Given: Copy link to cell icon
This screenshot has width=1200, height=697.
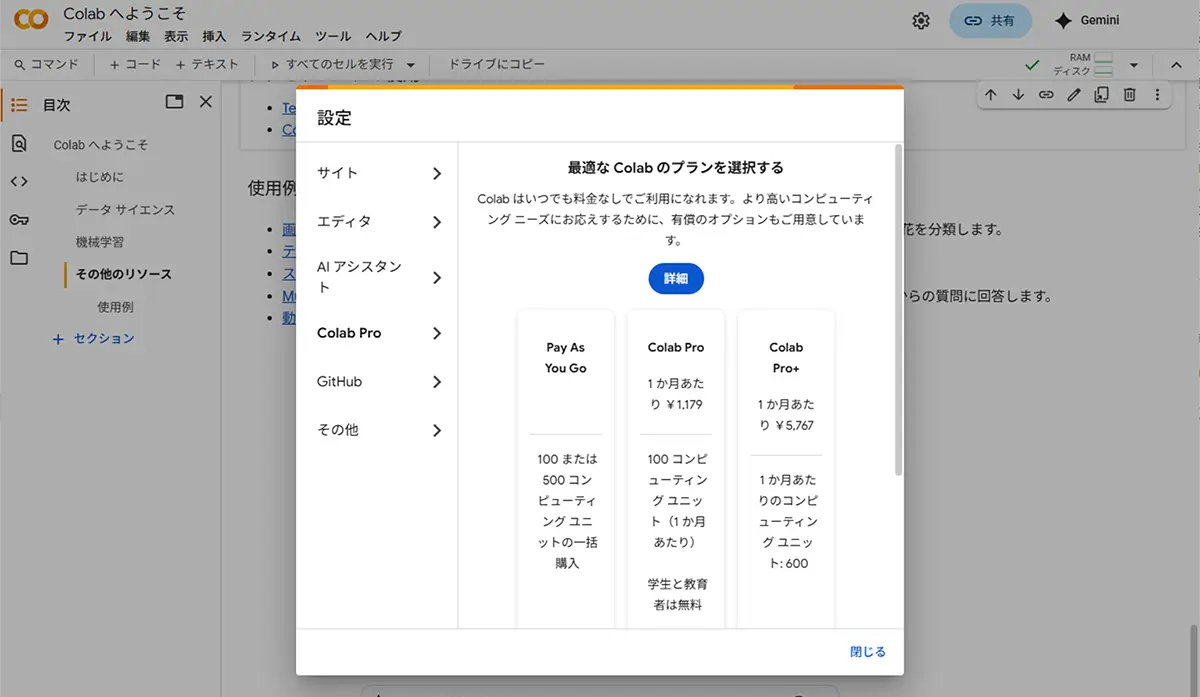Looking at the screenshot, I should click(x=1046, y=95).
